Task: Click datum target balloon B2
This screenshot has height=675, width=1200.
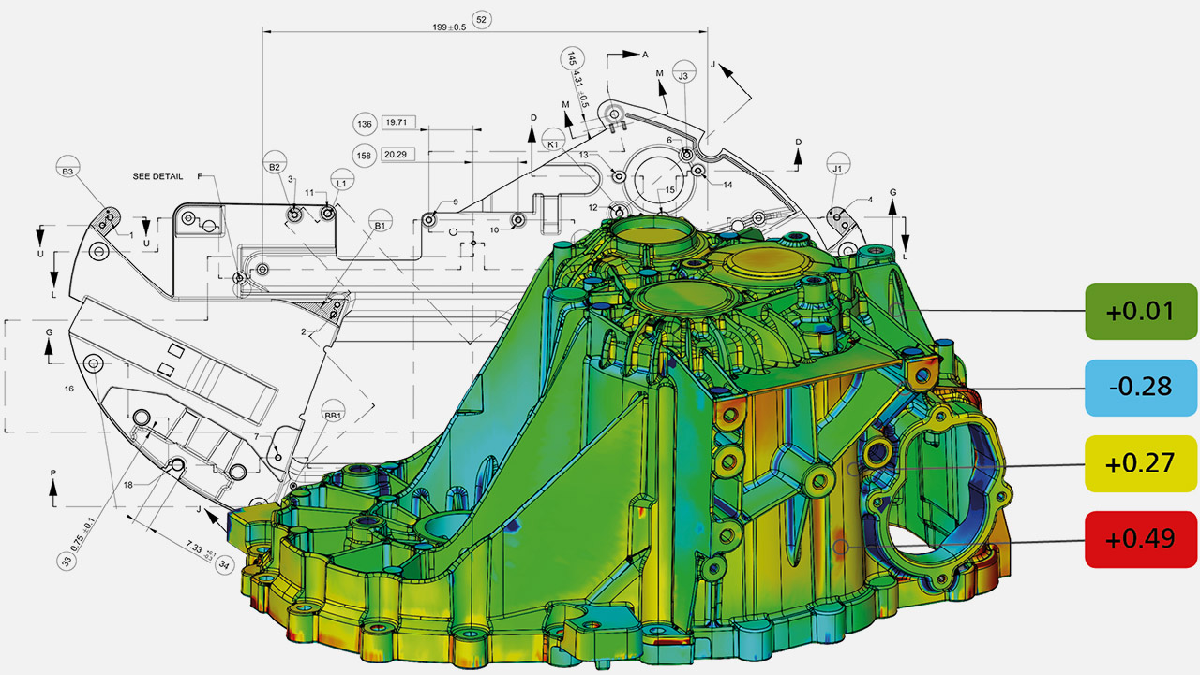Action: click(x=274, y=166)
